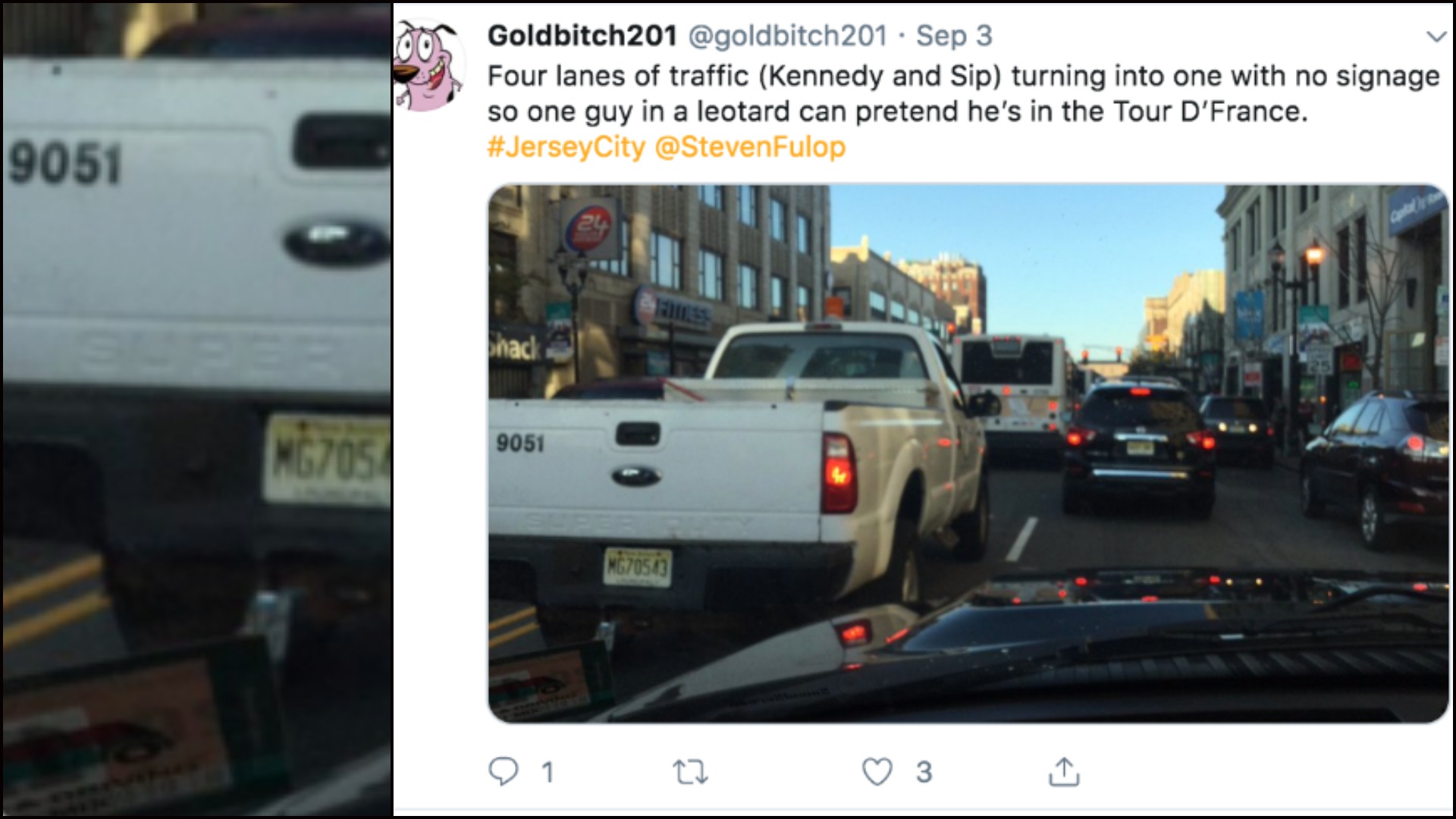Open the @goldbitch201 handle link
This screenshot has height=819, width=1456.
click(x=787, y=36)
